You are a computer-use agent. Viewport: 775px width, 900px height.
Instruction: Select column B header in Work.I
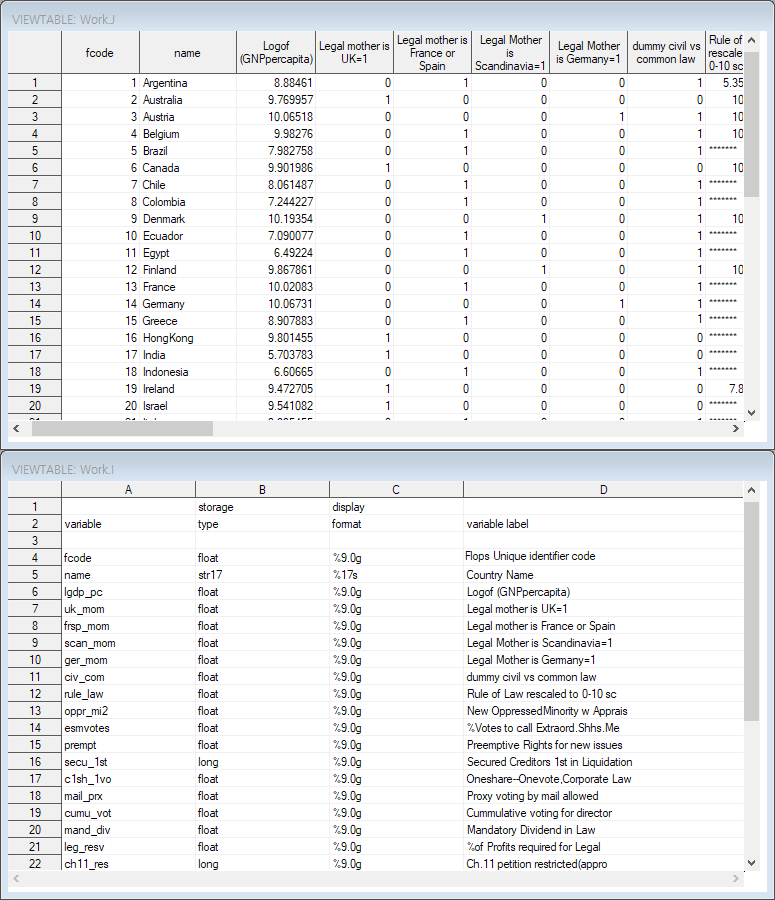262,490
